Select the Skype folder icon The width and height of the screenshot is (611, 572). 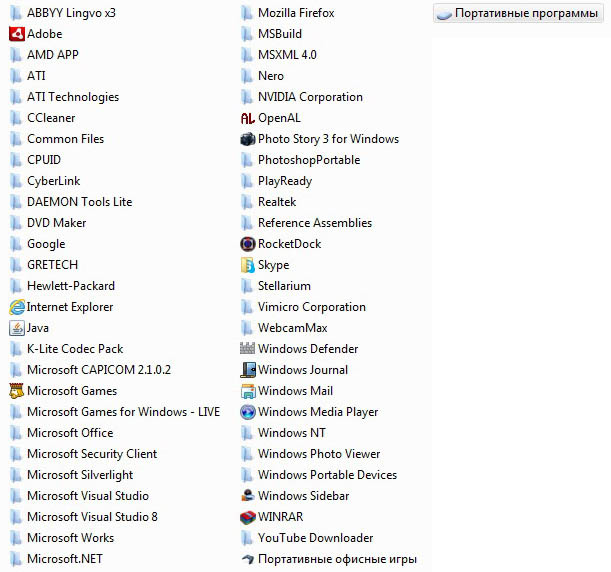[248, 265]
